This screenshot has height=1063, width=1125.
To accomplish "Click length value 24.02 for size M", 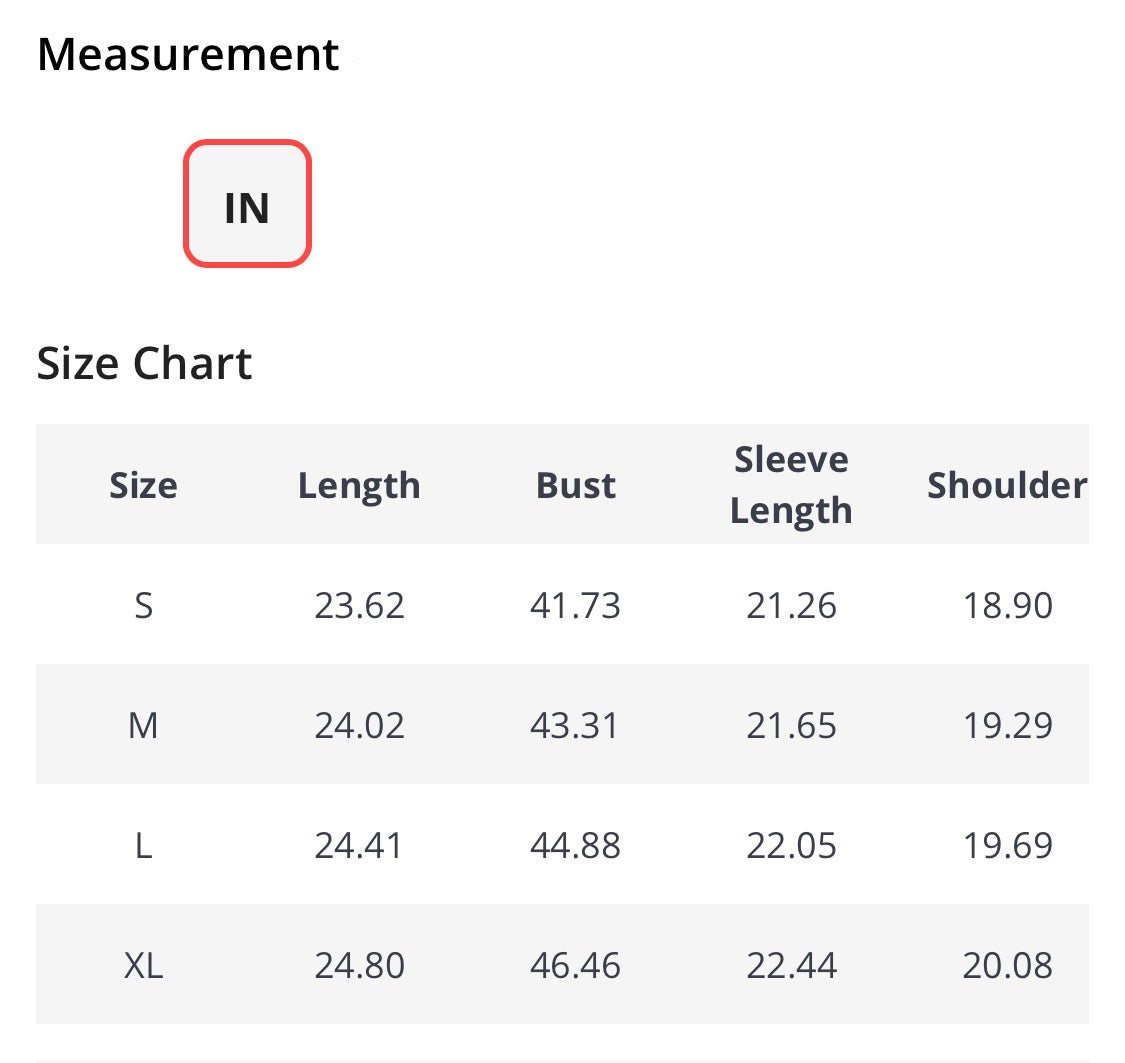I will point(359,725).
